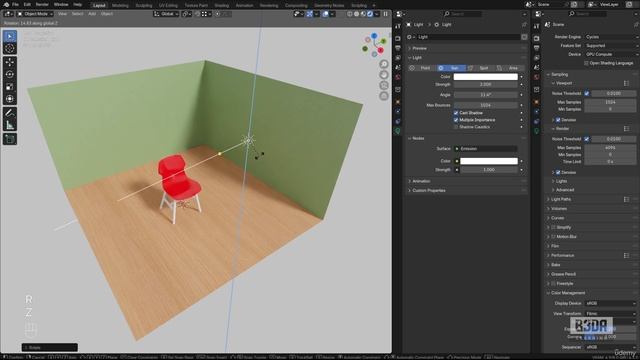640x360 pixels.
Task: Enable Shadow Caustics checkbox
Action: pos(456,127)
